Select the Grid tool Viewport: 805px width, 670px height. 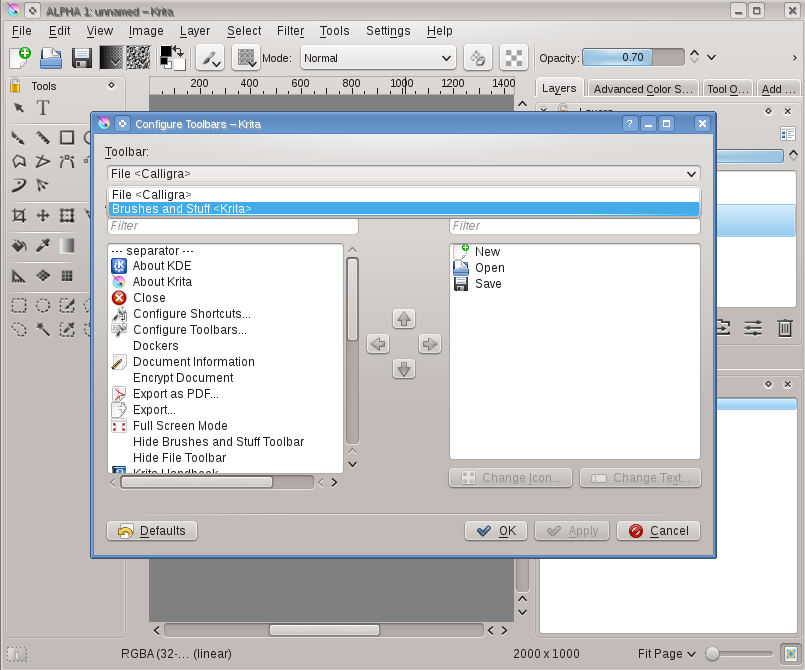coord(67,276)
